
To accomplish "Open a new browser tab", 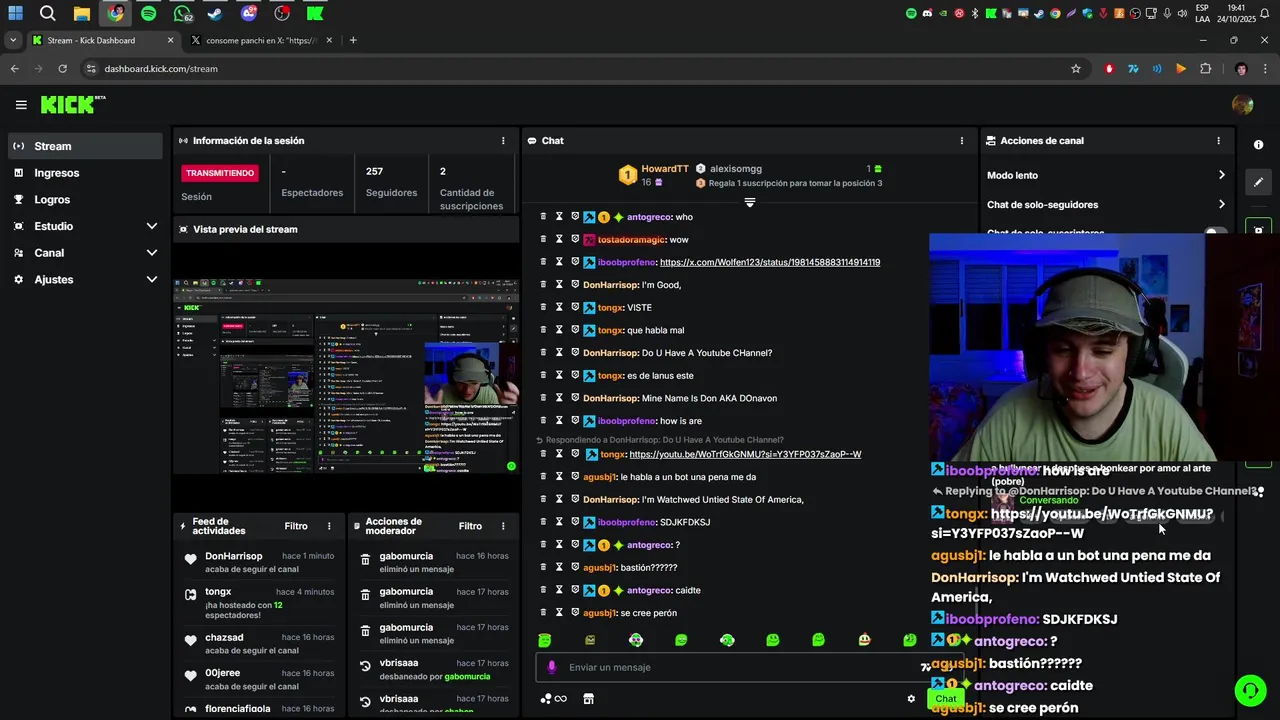I will click(x=353, y=40).
